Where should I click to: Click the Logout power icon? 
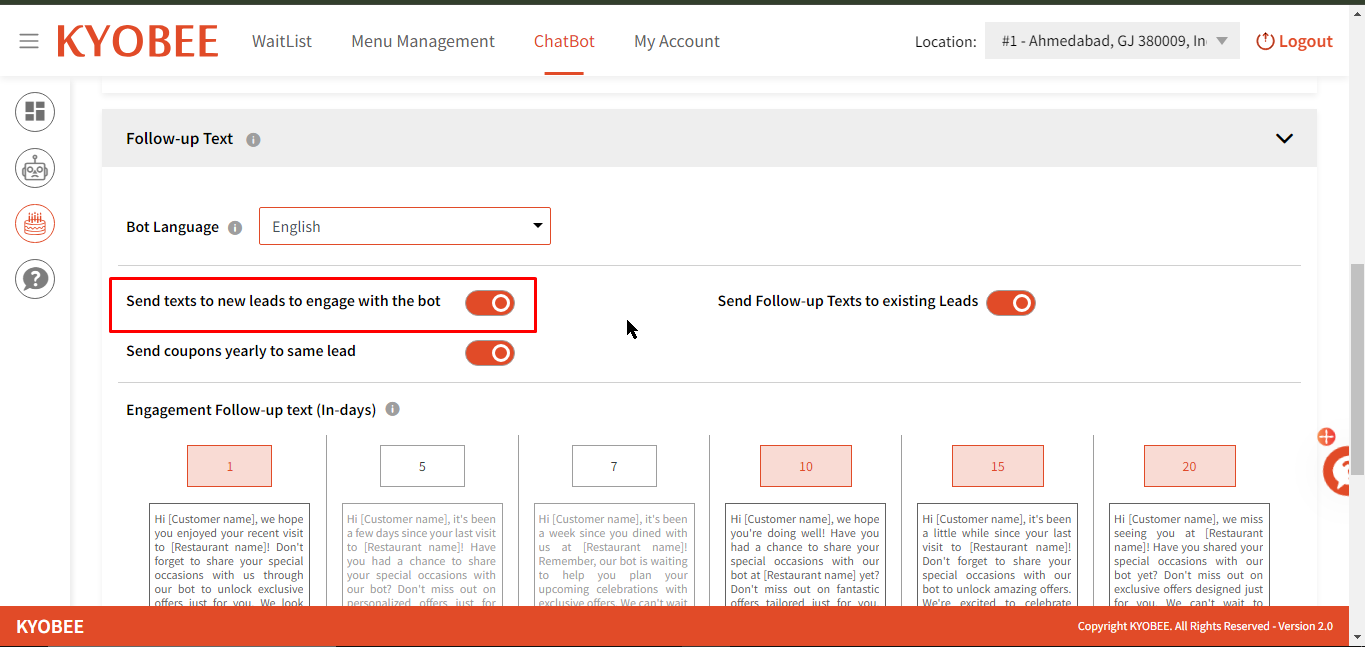[x=1265, y=41]
